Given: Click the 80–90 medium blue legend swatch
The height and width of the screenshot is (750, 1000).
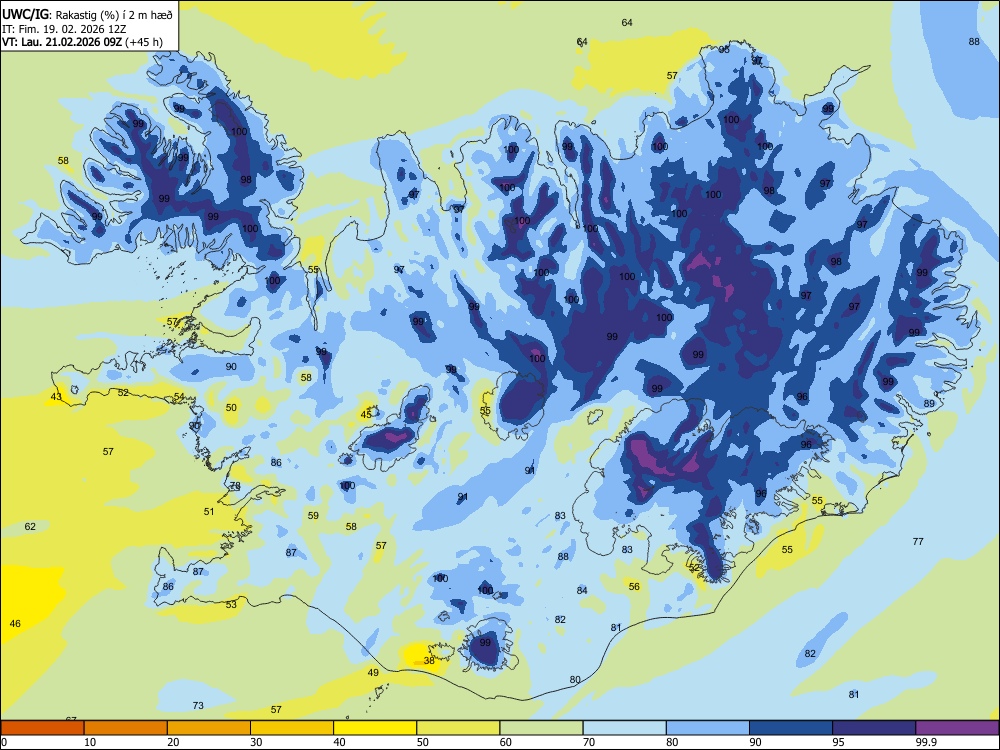Looking at the screenshot, I should point(708,728).
